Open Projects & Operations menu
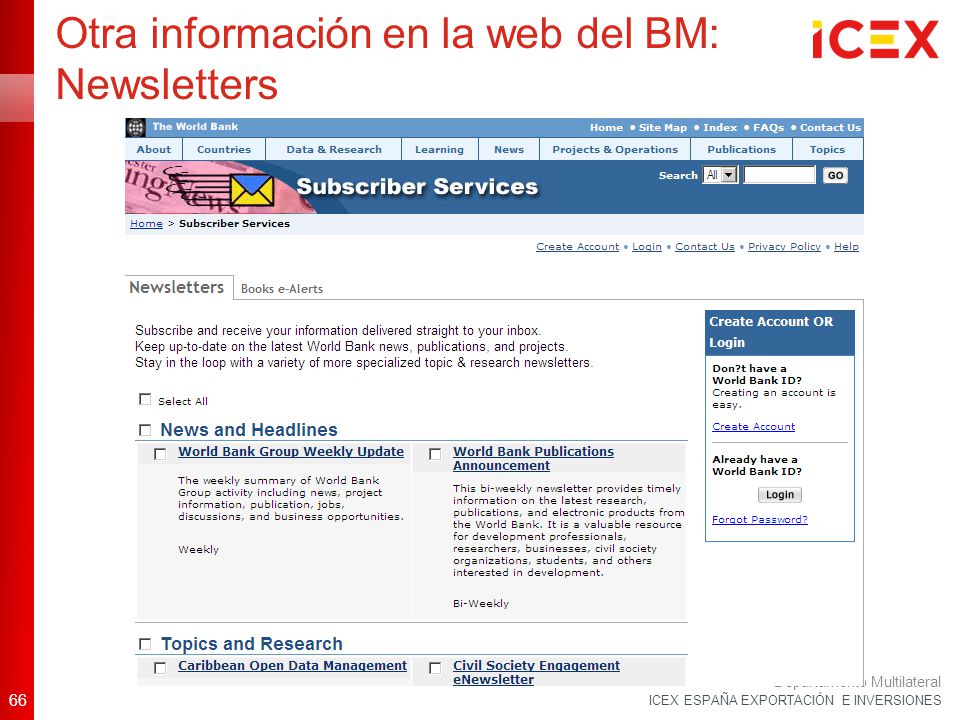This screenshot has height=720, width=960. tap(615, 149)
